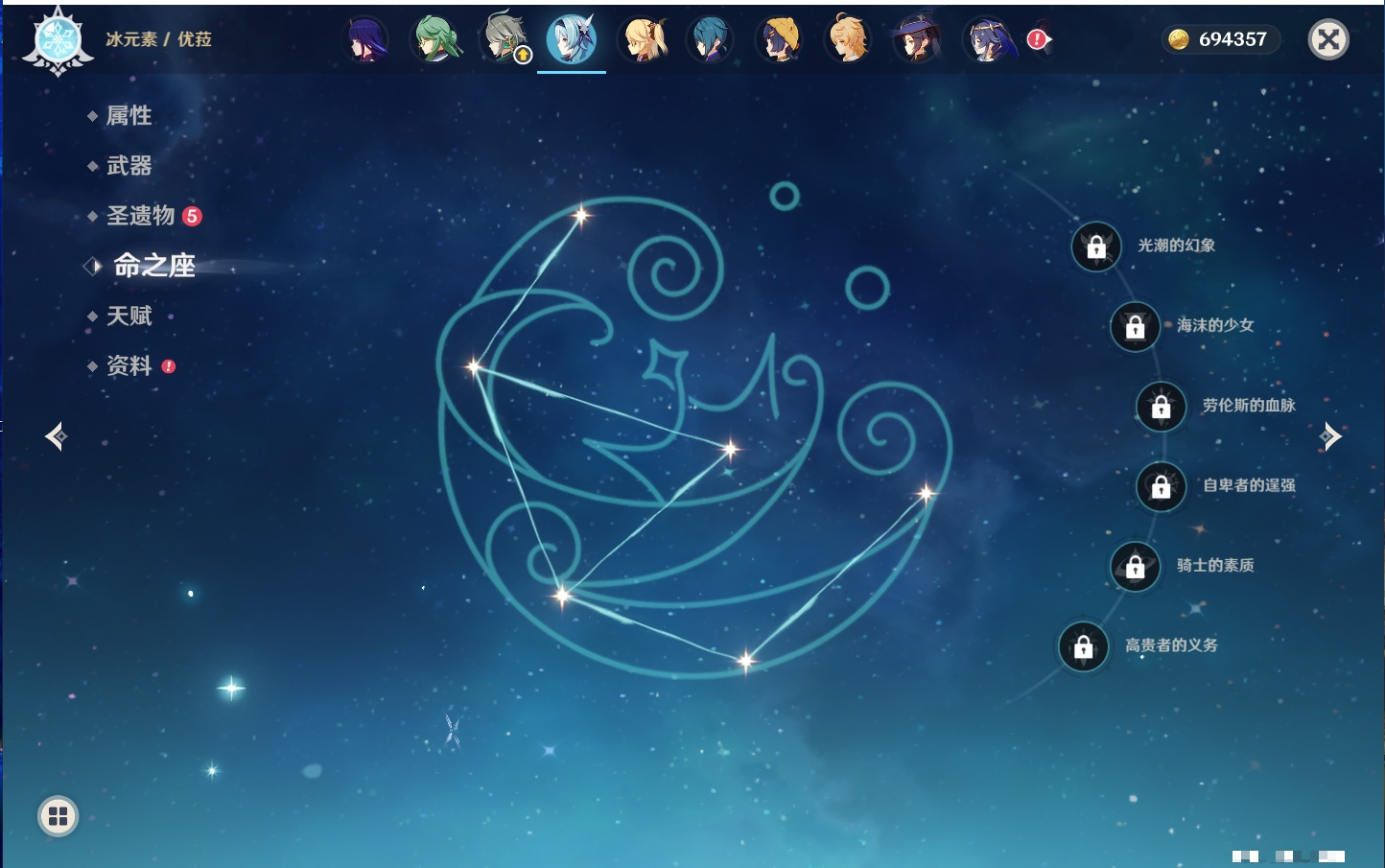1385x868 pixels.
Task: Choose the gray-haired avatar with upgrade arrow
Action: click(x=505, y=40)
